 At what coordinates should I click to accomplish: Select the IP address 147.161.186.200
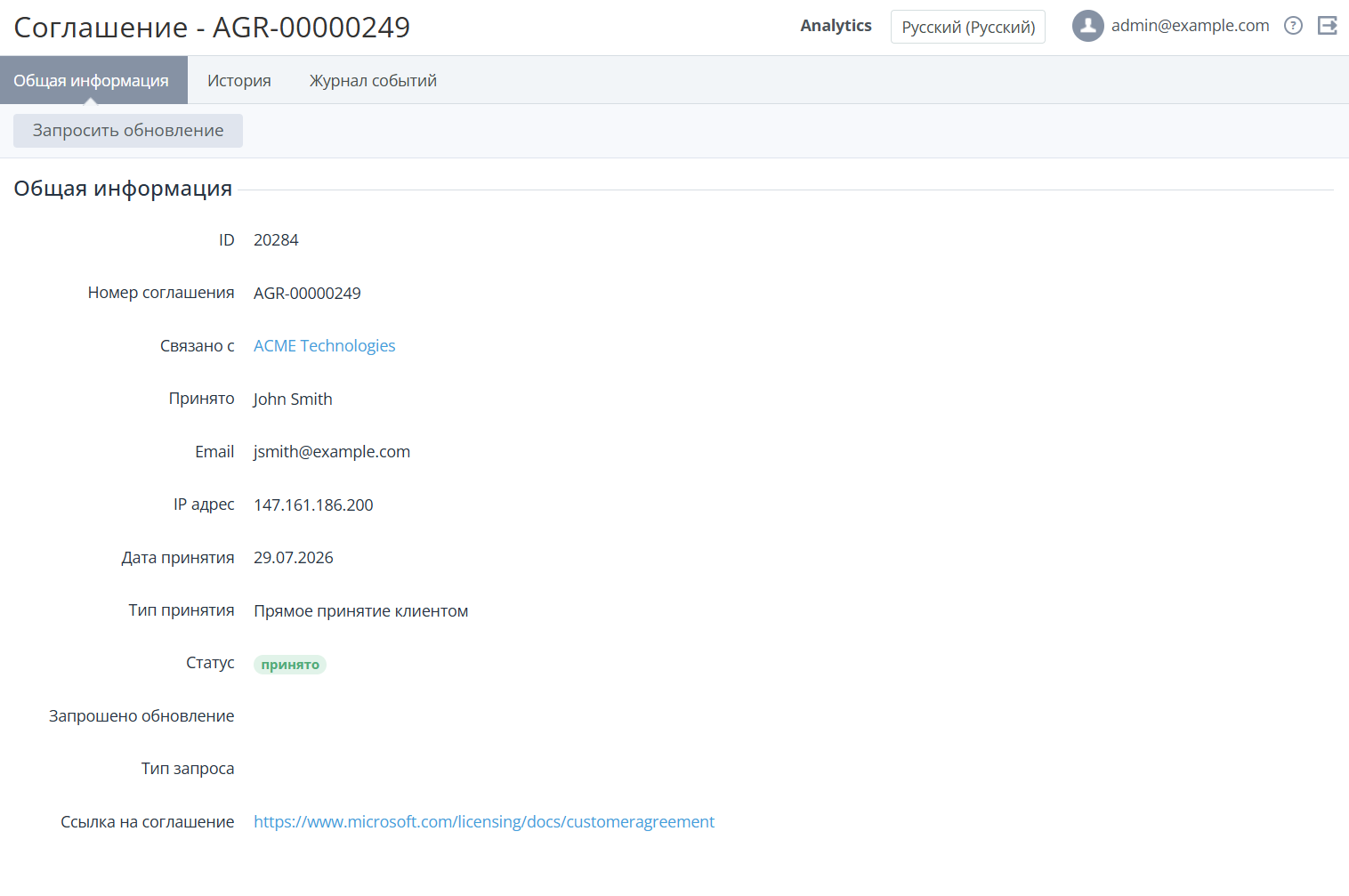[x=313, y=505]
